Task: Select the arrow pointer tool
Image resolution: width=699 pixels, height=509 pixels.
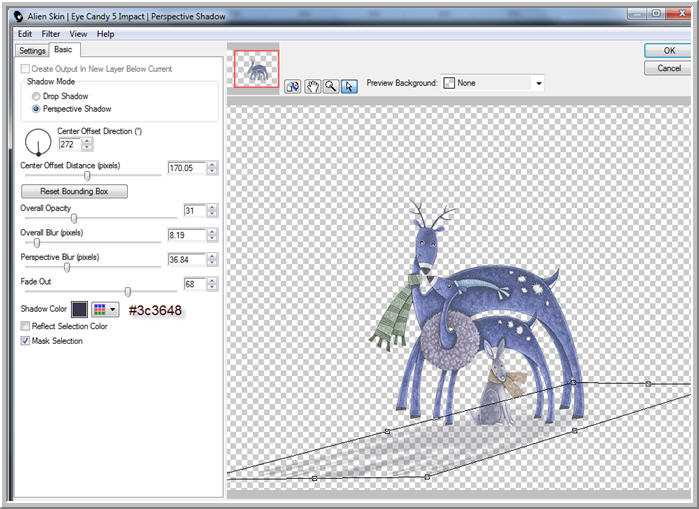Action: pyautogui.click(x=349, y=86)
